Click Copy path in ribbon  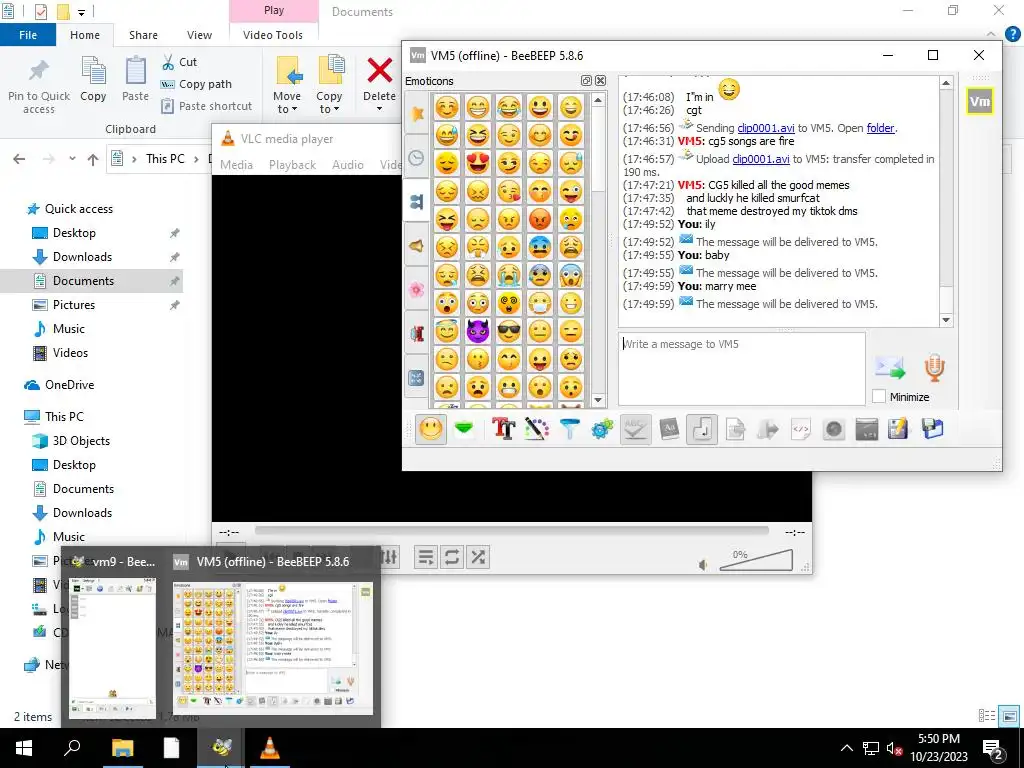tap(197, 84)
